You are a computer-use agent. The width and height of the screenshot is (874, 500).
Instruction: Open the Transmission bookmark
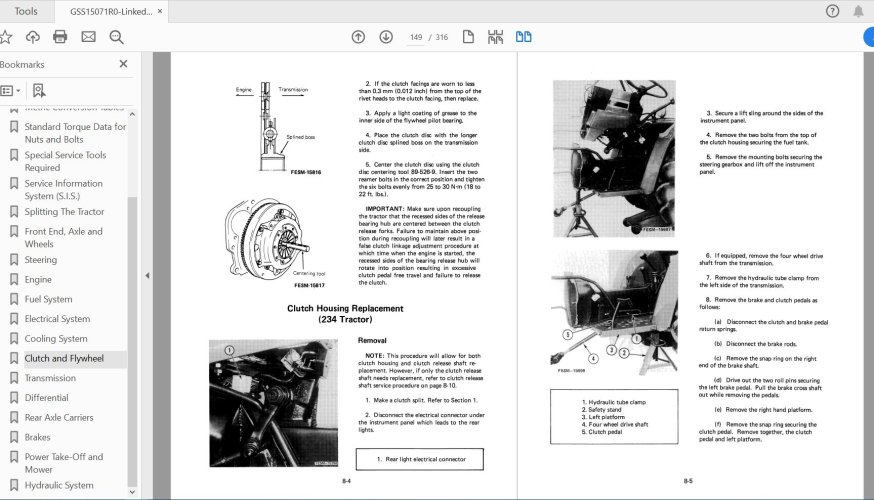click(x=50, y=378)
